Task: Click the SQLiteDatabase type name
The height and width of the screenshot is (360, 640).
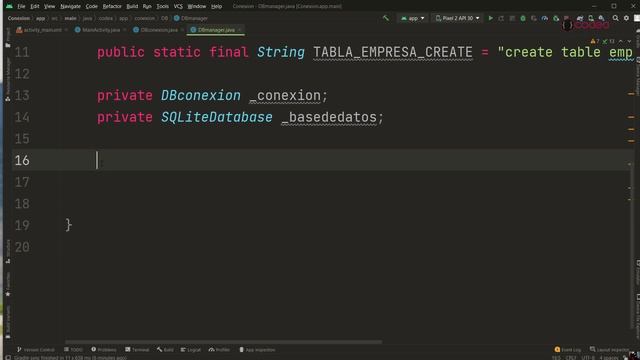Action: point(217,118)
